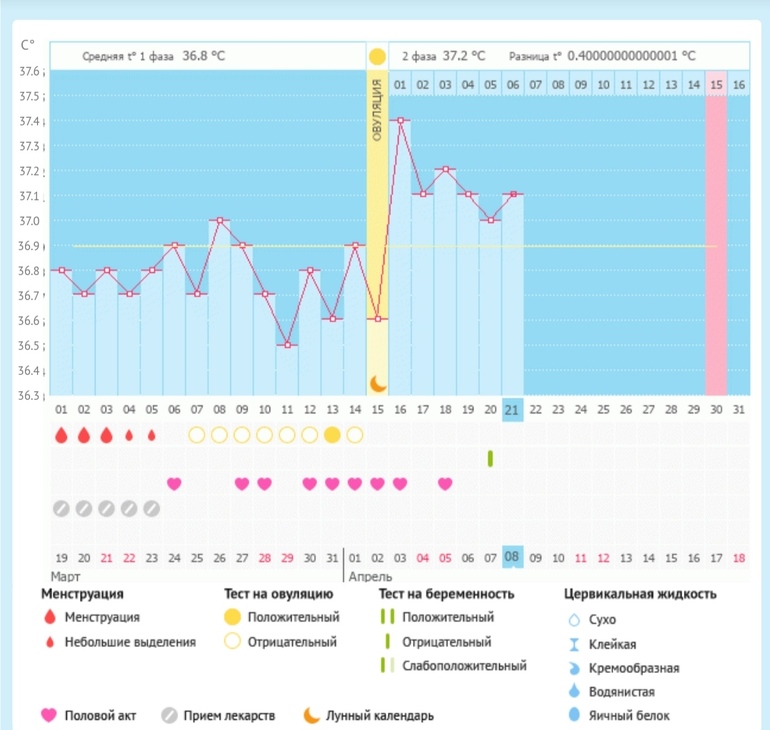The height and width of the screenshot is (730, 770).
Task: Click the filled positive ovulation test circle
Action: [332, 434]
